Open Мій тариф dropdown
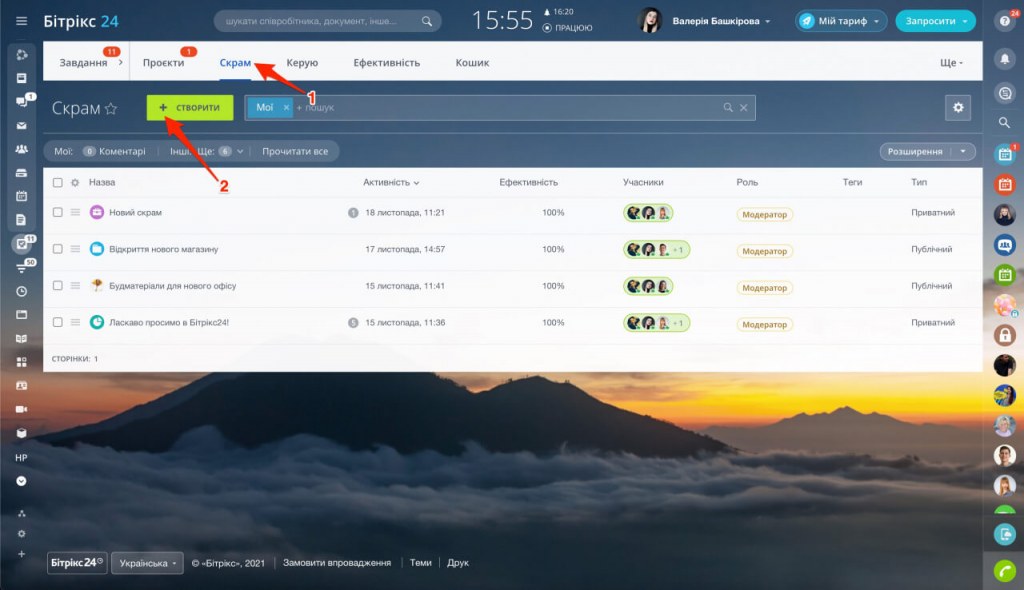Viewport: 1024px width, 590px height. tap(841, 21)
